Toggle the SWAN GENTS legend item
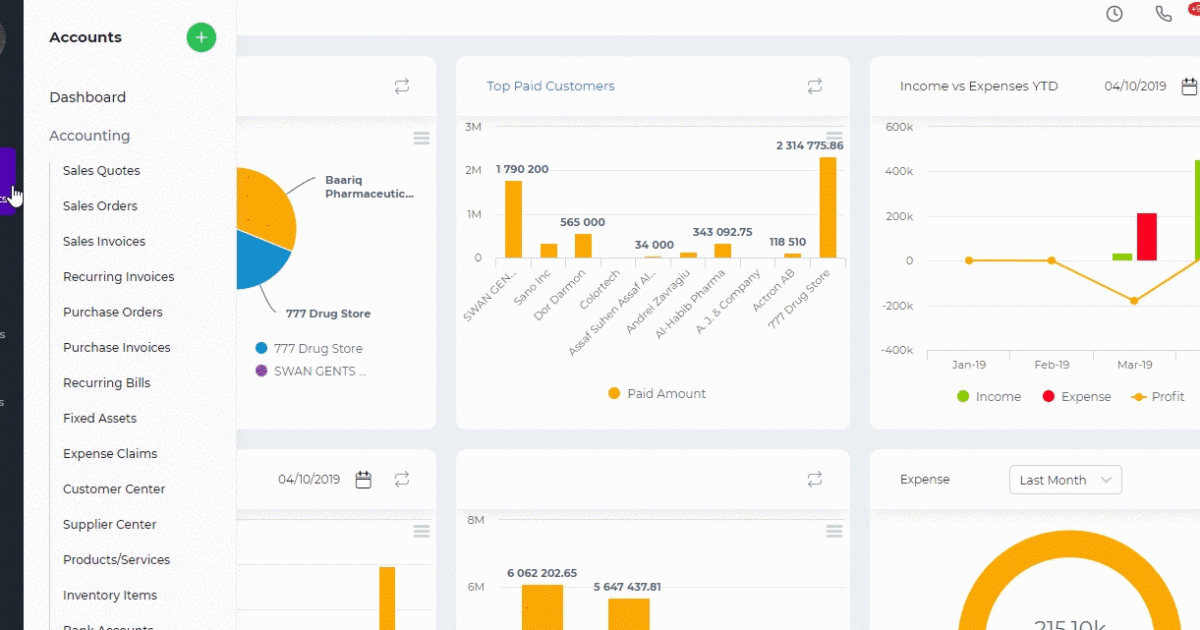Screen dimensions: 1200x630 pyautogui.click(x=311, y=371)
